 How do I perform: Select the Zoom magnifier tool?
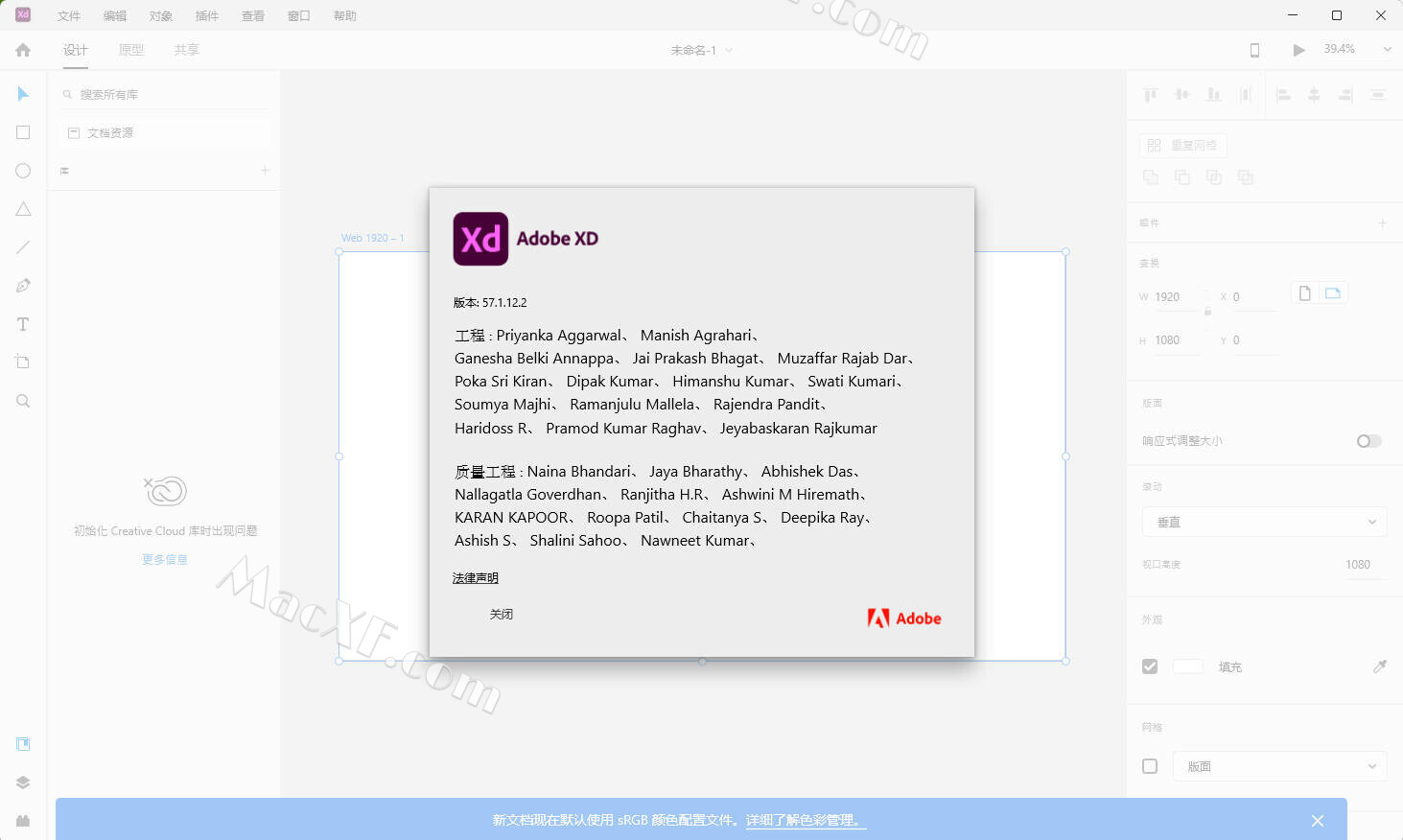click(x=23, y=401)
